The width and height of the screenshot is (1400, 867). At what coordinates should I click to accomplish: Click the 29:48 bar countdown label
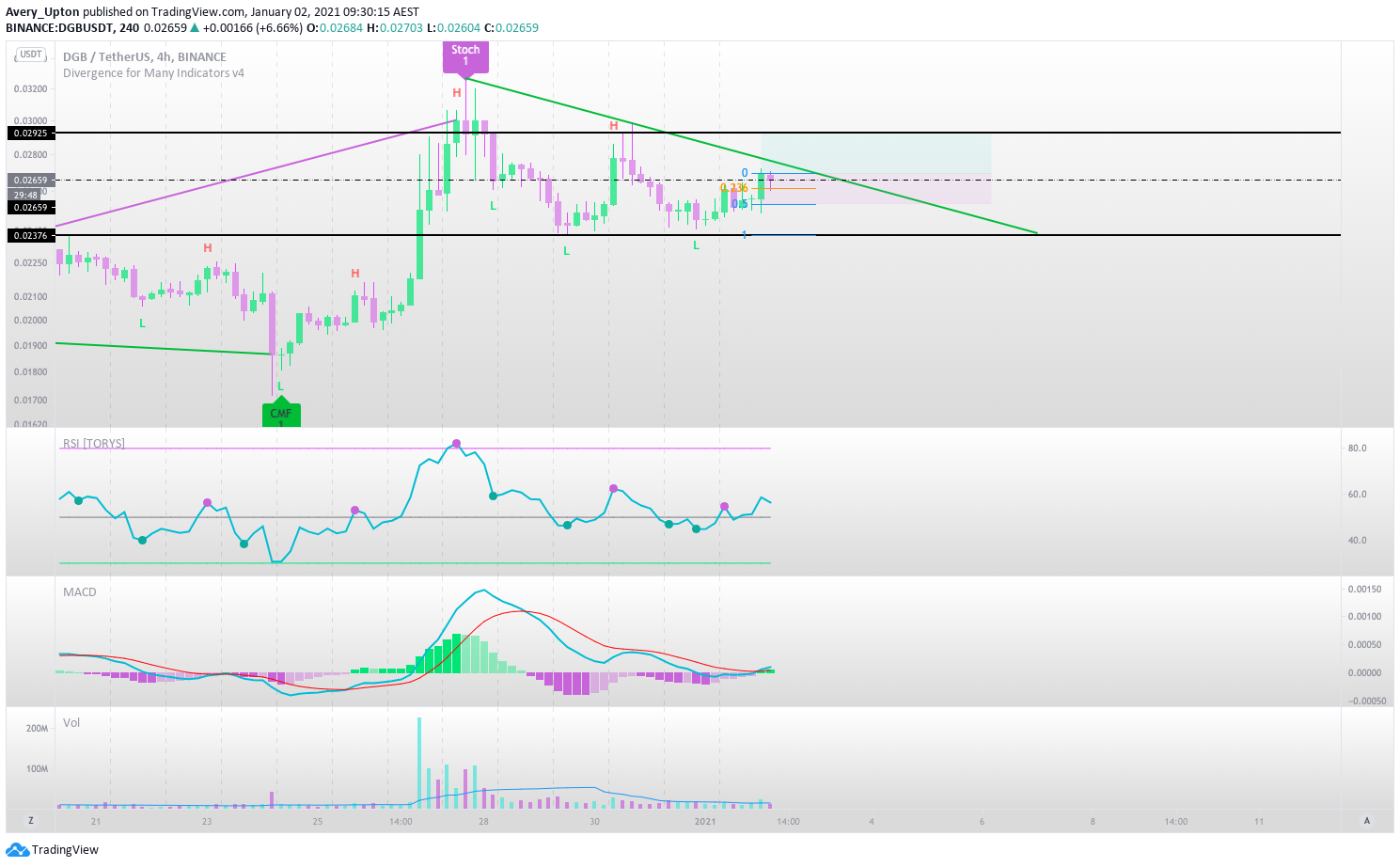point(26,195)
